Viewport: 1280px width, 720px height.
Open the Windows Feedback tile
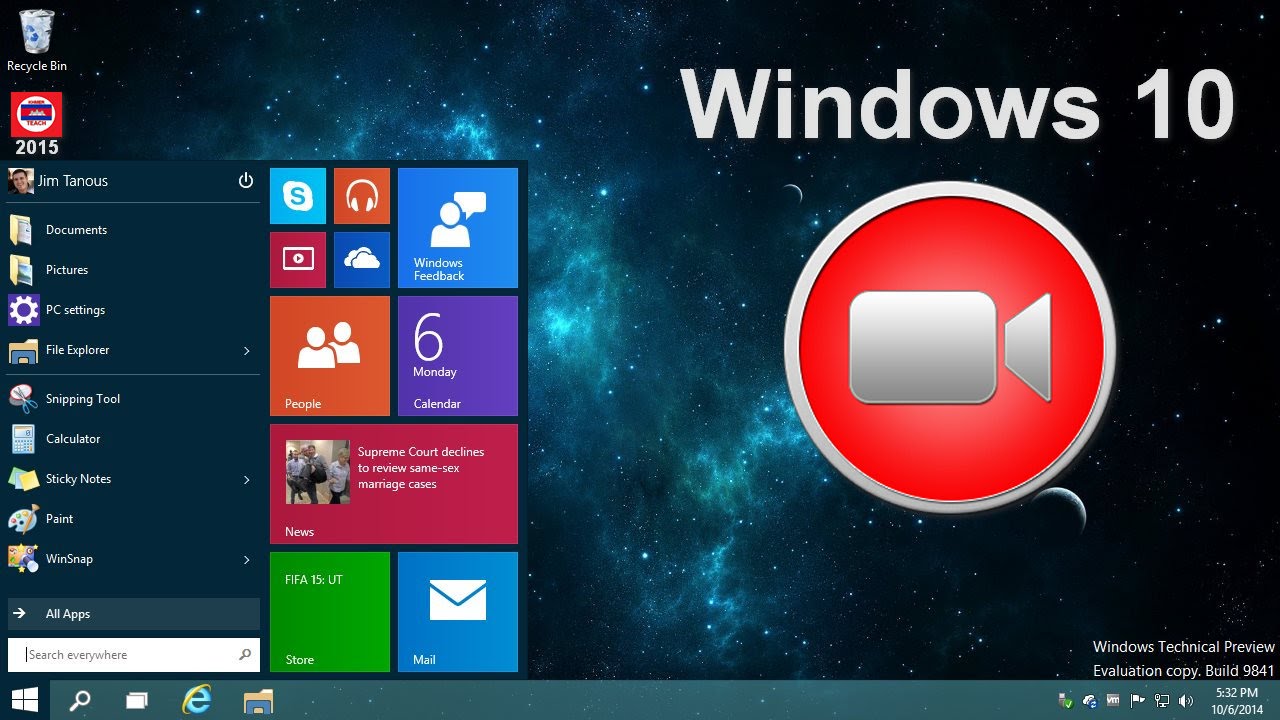pos(458,228)
